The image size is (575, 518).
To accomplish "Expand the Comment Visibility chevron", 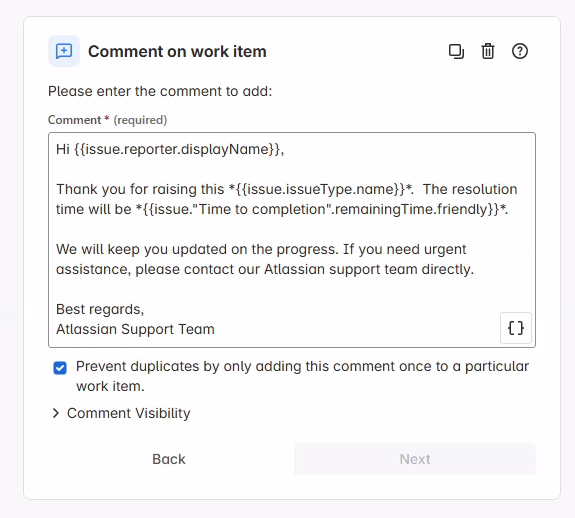I will (56, 413).
